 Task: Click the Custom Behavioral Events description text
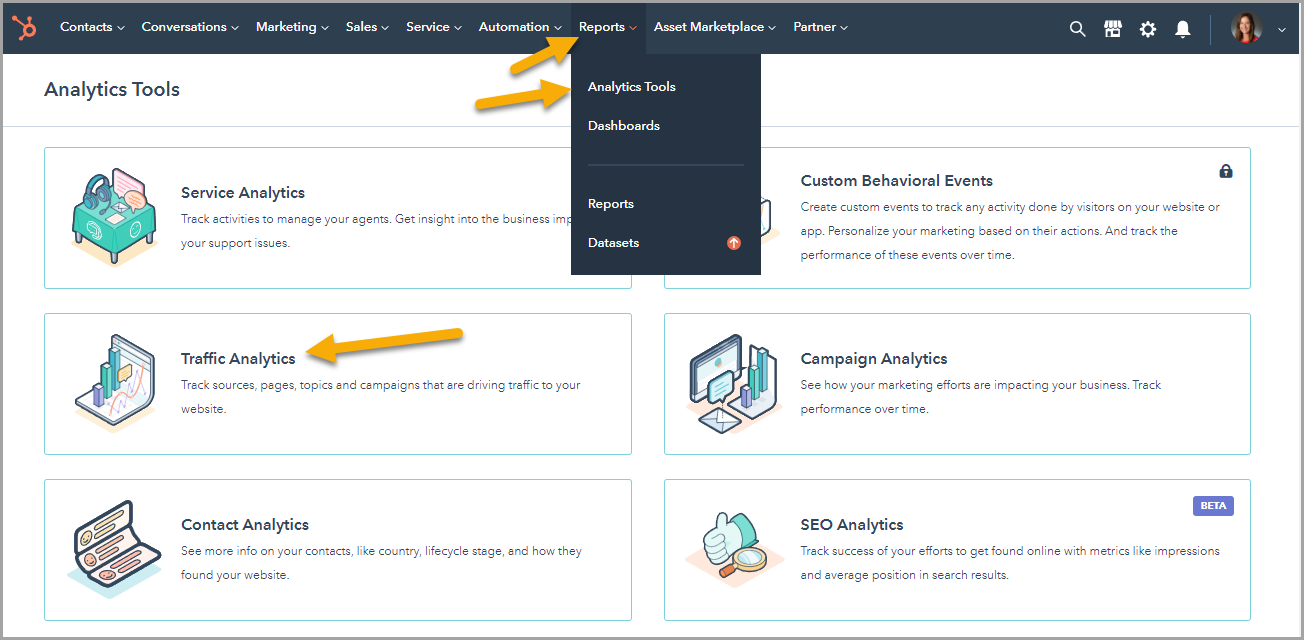coord(1010,231)
